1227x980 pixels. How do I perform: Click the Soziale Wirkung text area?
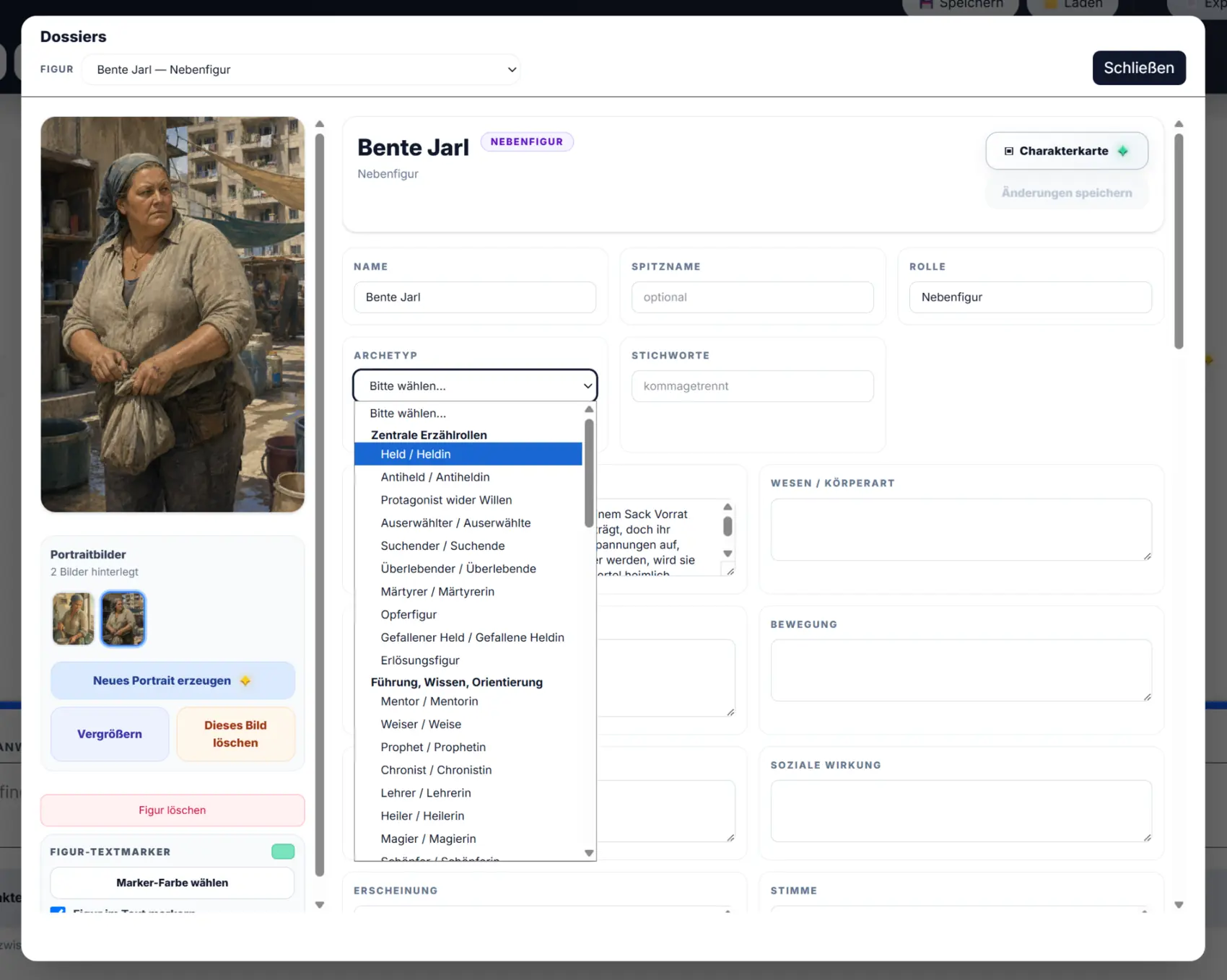pyautogui.click(x=961, y=811)
